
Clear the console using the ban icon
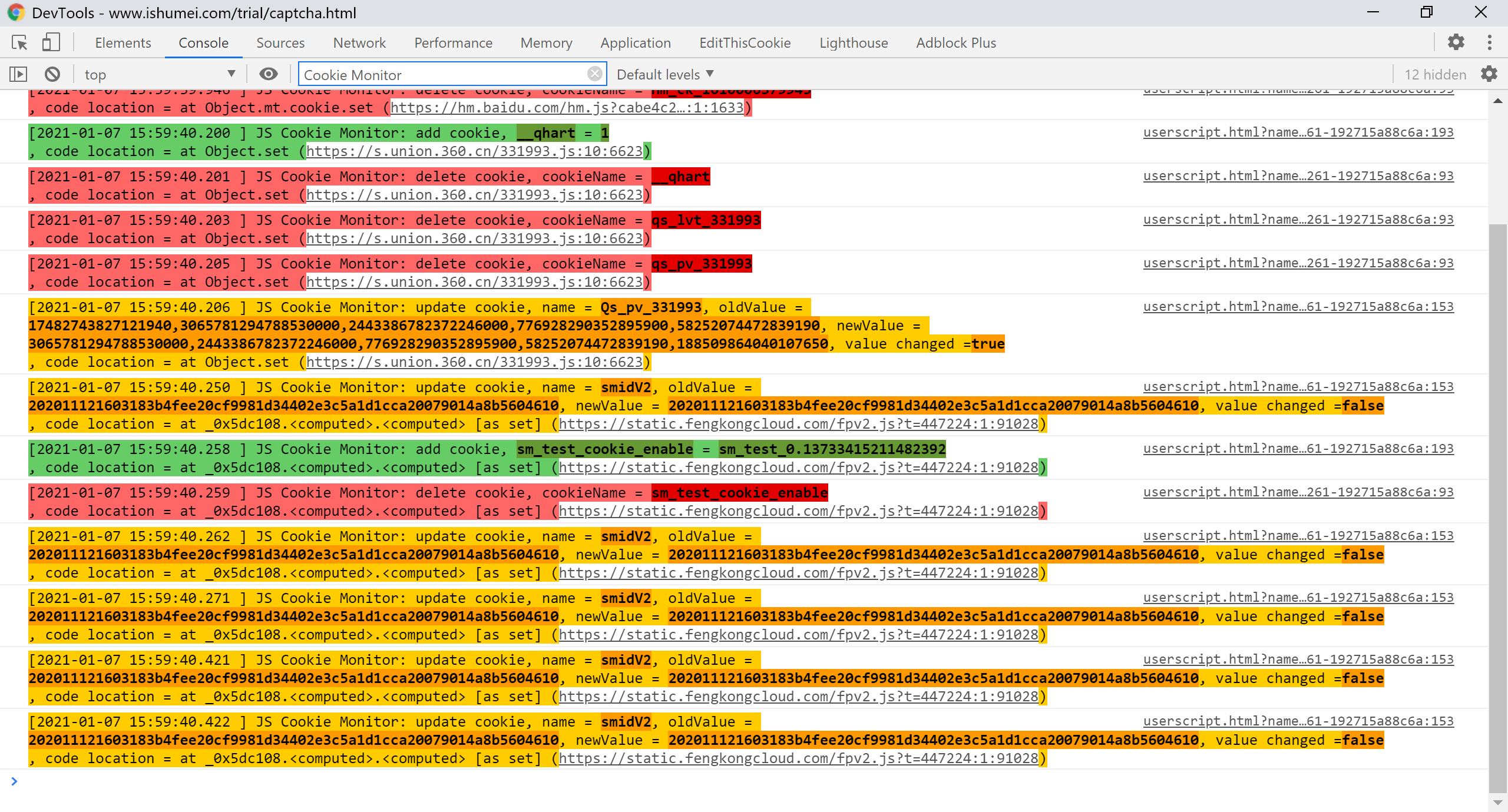[x=52, y=73]
